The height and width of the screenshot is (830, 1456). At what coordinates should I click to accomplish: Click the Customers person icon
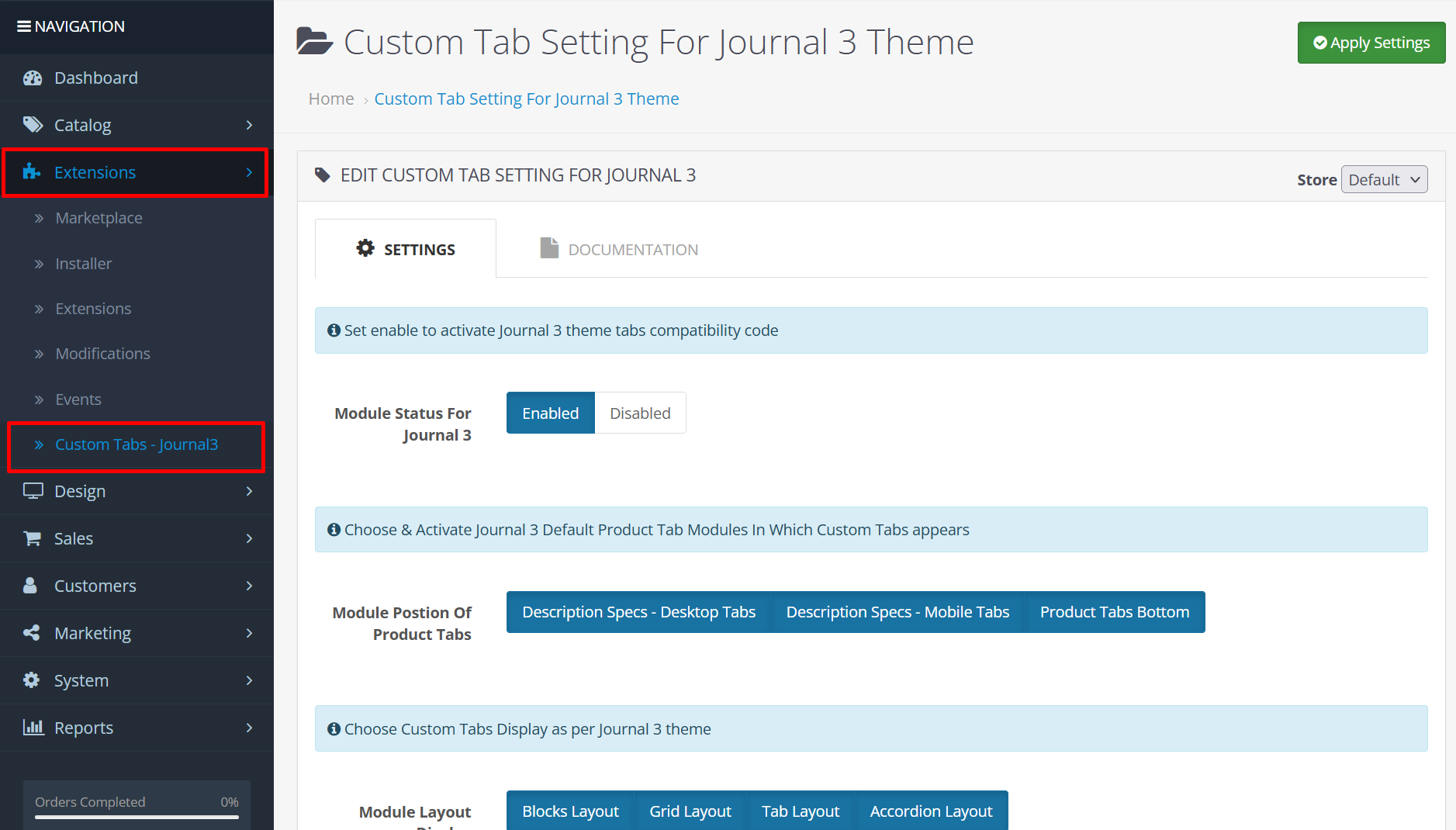click(30, 586)
